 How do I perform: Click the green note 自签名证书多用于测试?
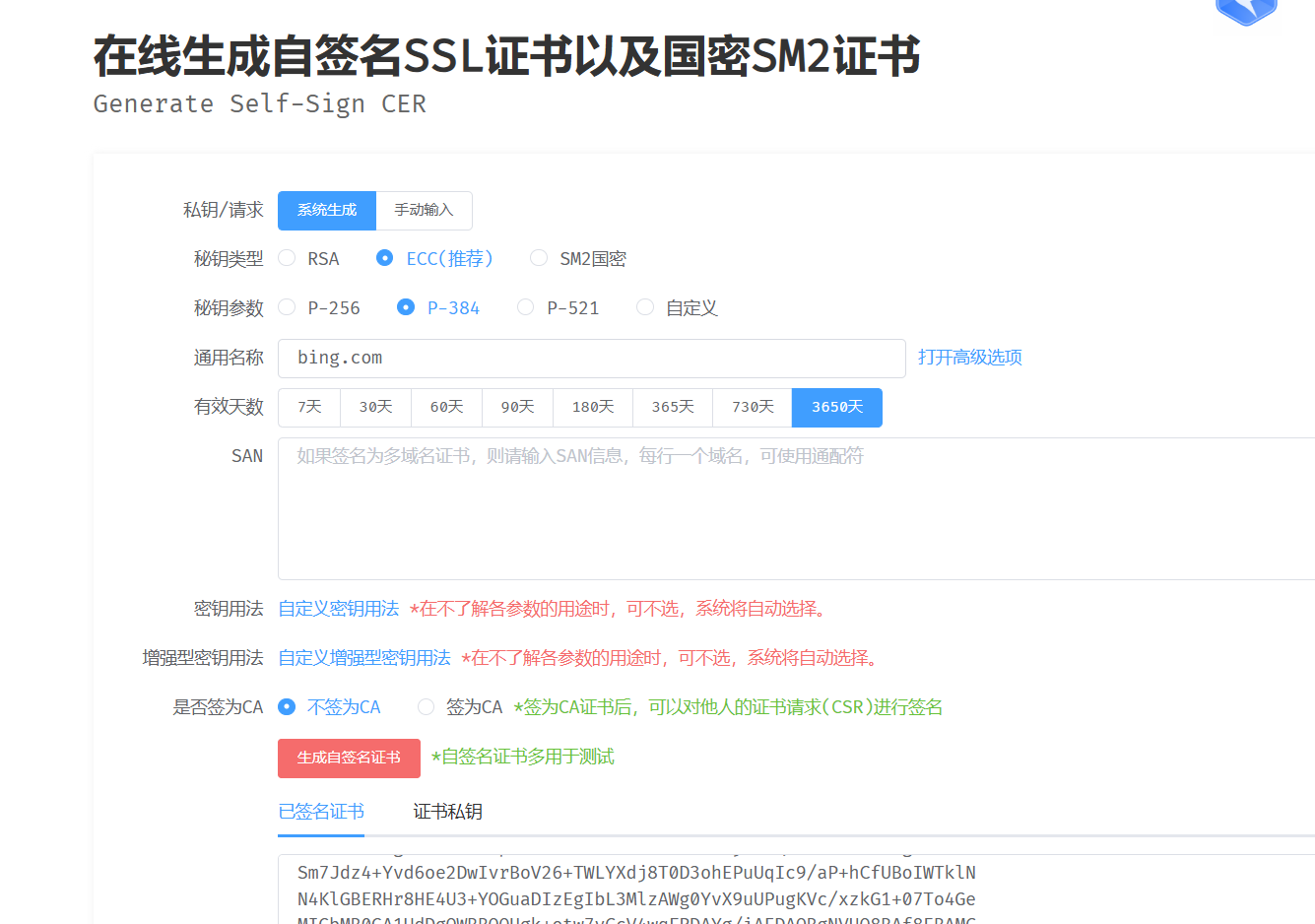(523, 757)
